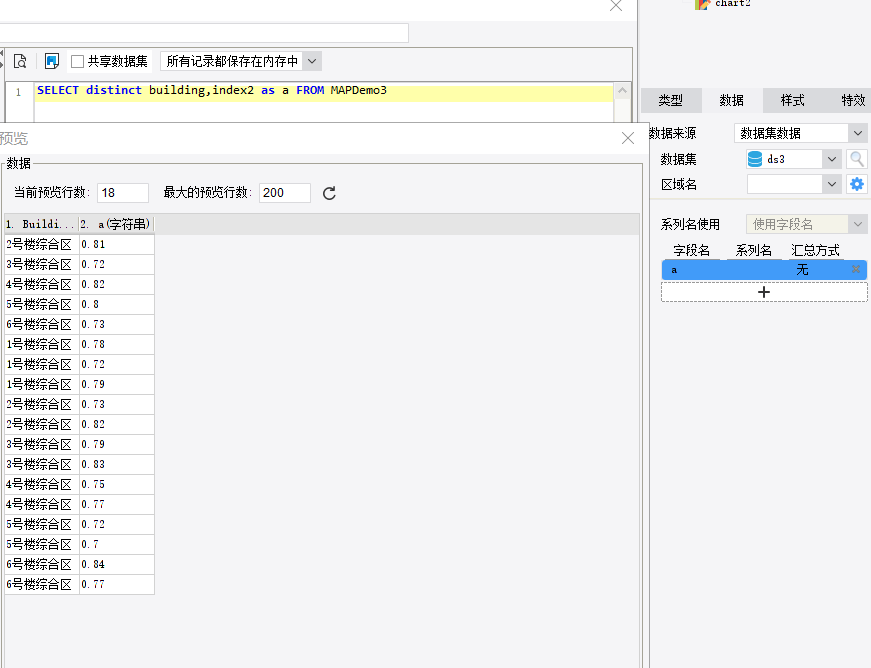The image size is (871, 668).
Task: Add a new field with plus button
Action: pyautogui.click(x=764, y=292)
